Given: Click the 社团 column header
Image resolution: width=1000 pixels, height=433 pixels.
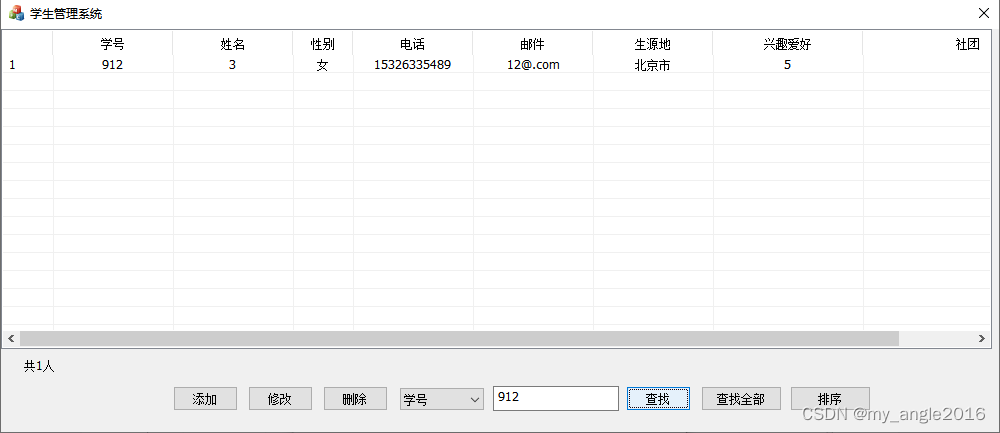Looking at the screenshot, I should (927, 44).
